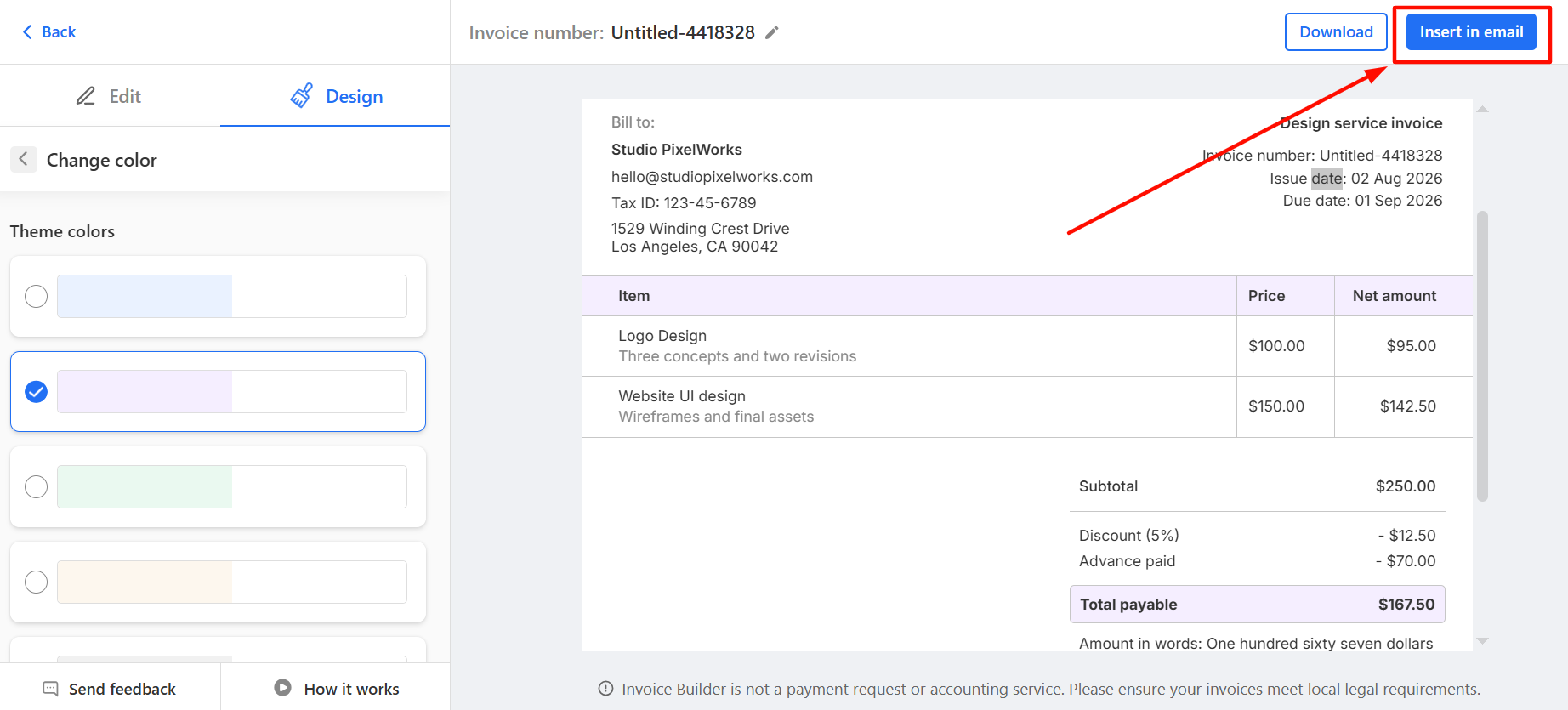1568x710 pixels.
Task: Click the info icon in footer notice
Action: click(x=605, y=689)
